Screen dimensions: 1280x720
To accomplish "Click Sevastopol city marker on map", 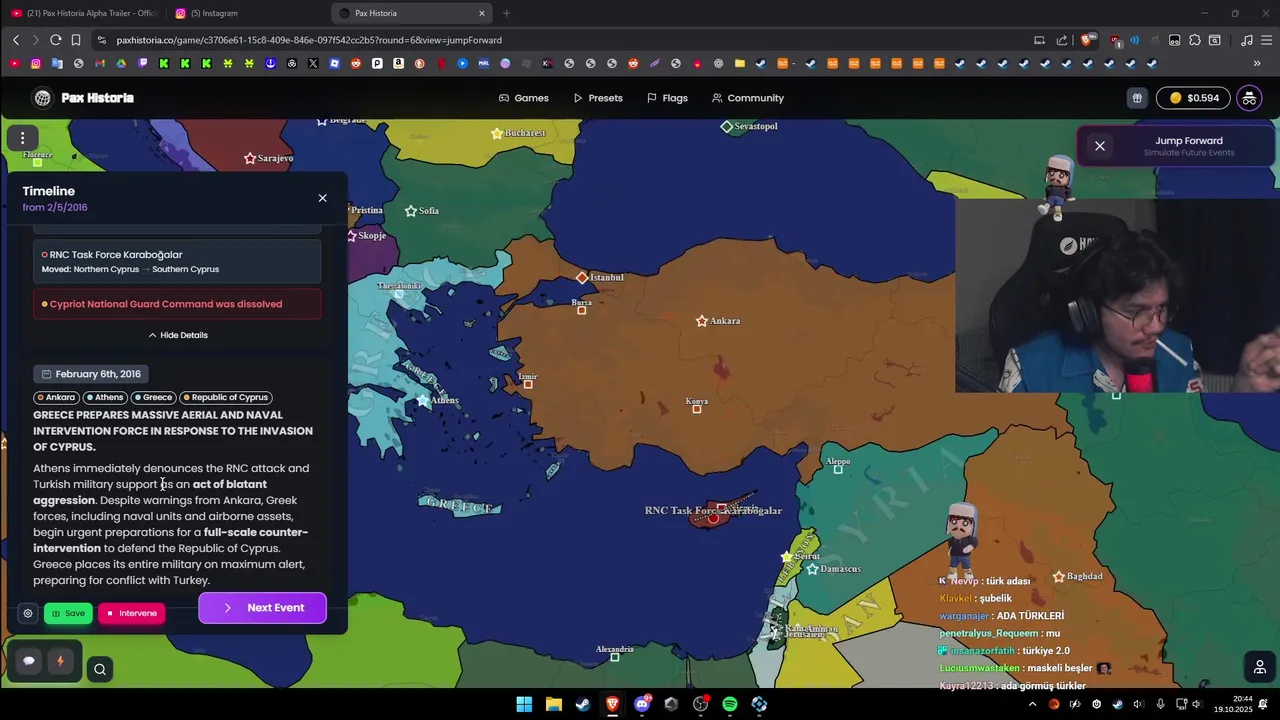I will 727,127.
